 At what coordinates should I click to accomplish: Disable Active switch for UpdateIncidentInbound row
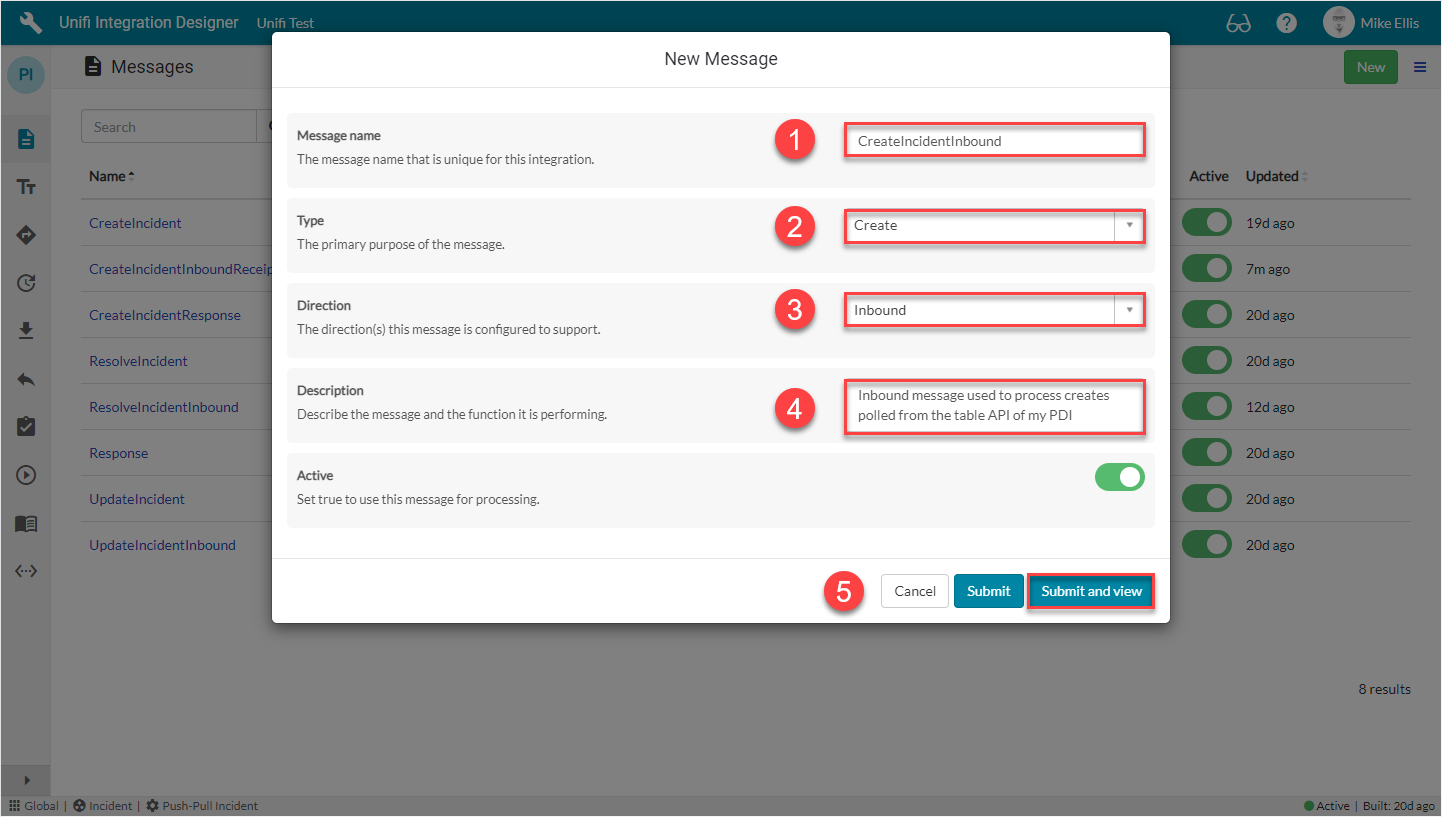(x=1206, y=545)
